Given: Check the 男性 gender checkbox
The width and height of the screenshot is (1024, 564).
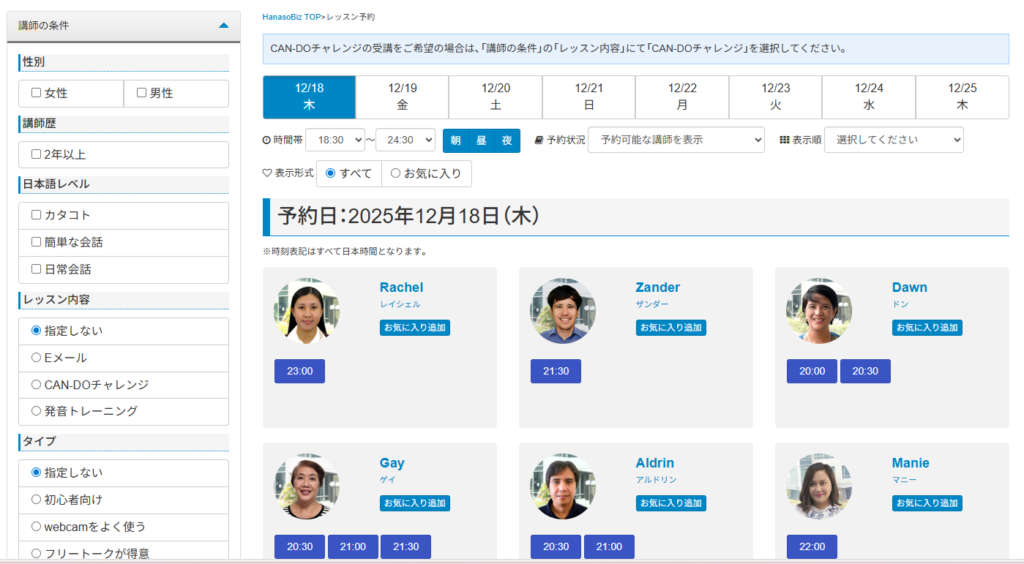Looking at the screenshot, I should point(141,93).
